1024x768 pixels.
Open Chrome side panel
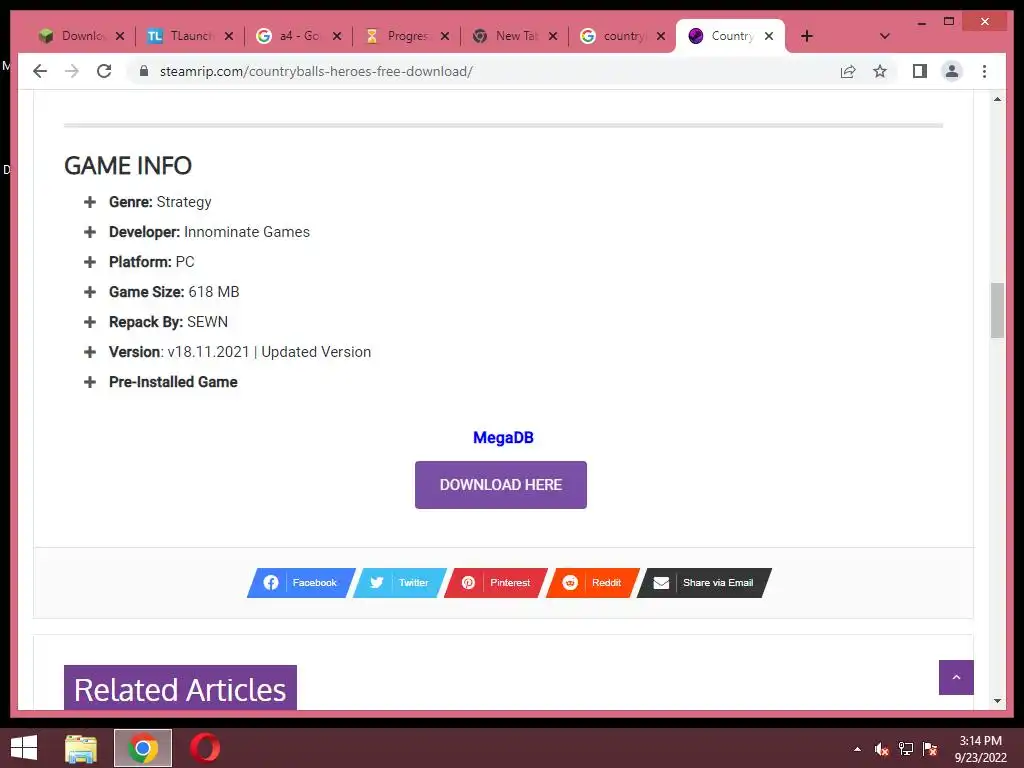(920, 71)
